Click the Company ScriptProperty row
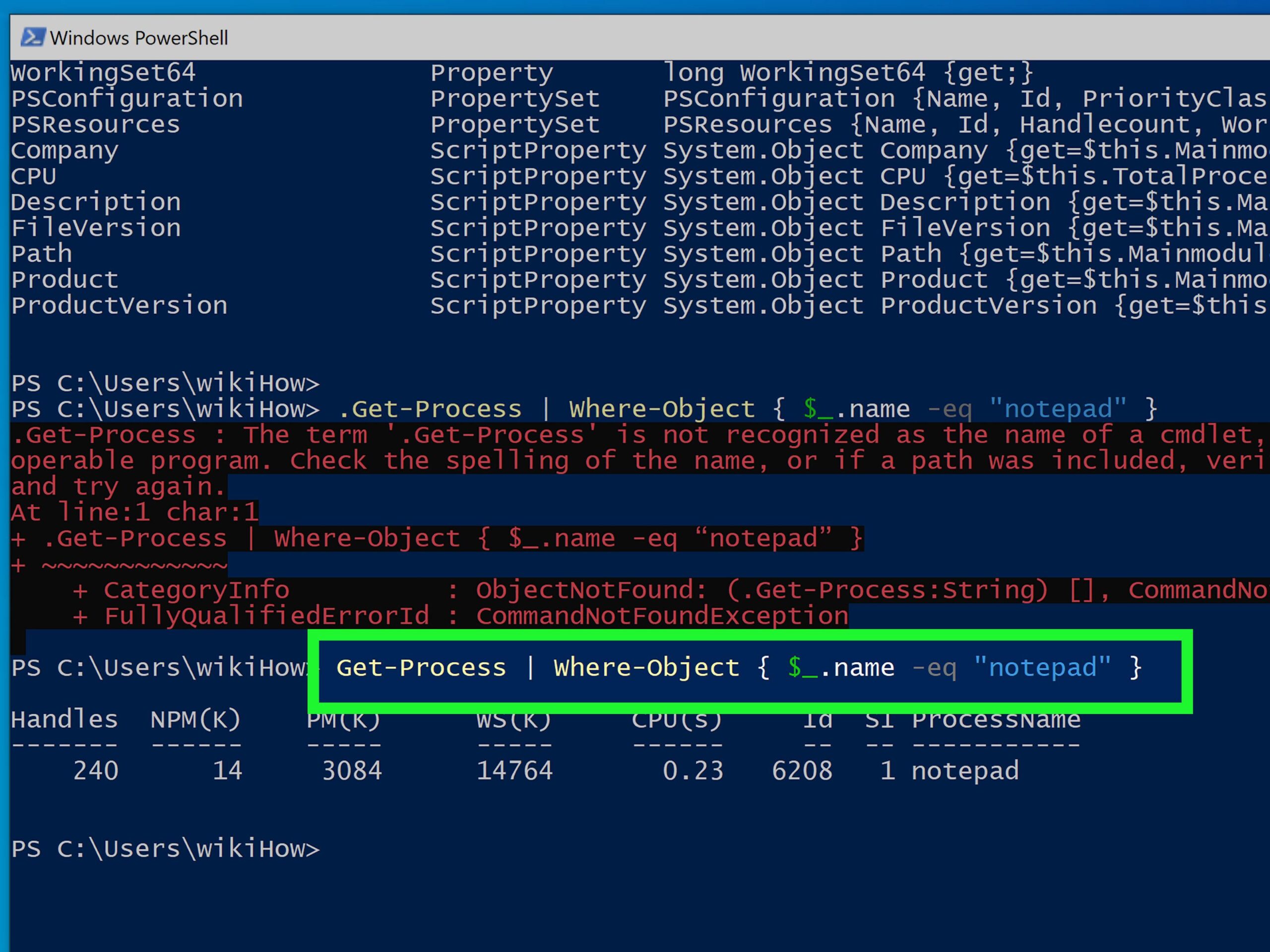This screenshot has height=952, width=1270. [x=64, y=150]
